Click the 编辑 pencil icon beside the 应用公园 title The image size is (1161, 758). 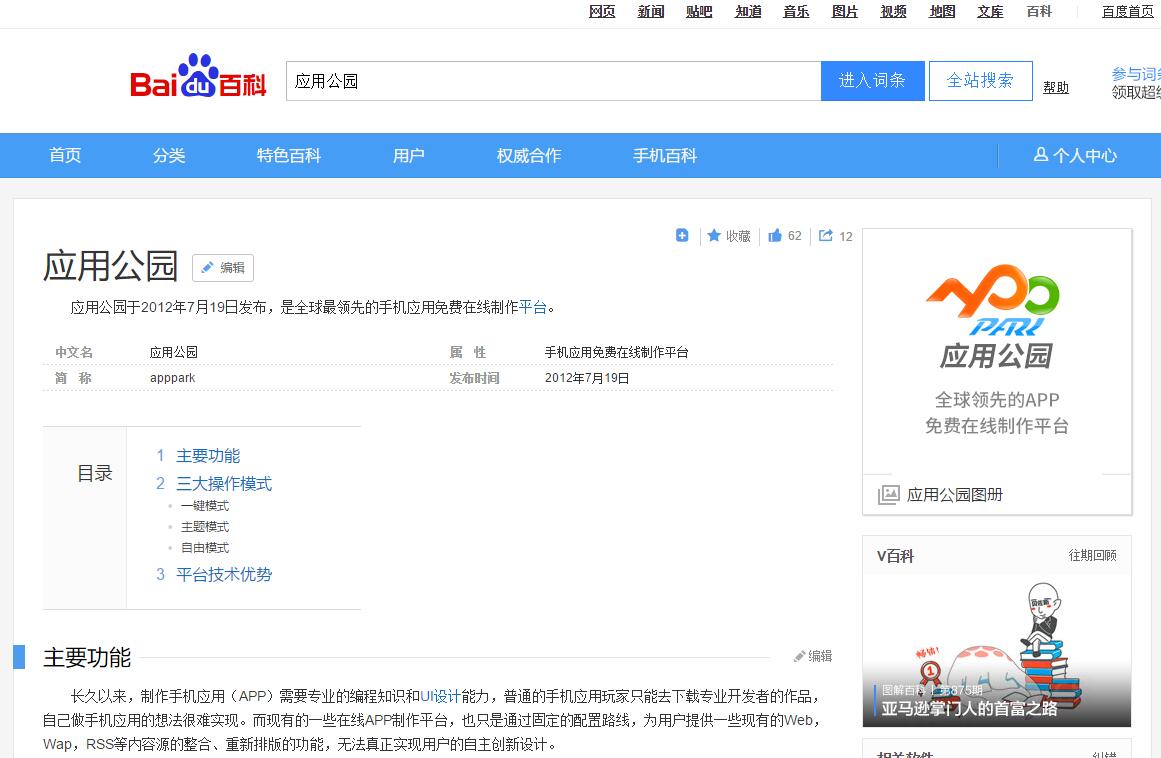[222, 268]
